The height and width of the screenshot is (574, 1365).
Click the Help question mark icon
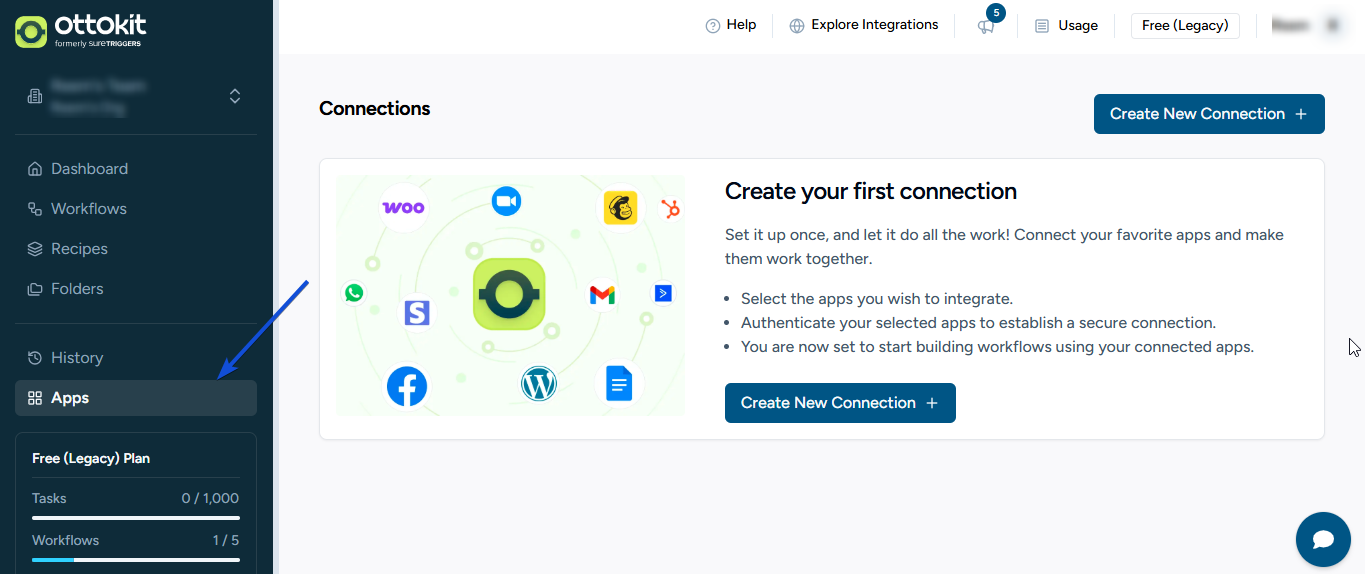[713, 26]
